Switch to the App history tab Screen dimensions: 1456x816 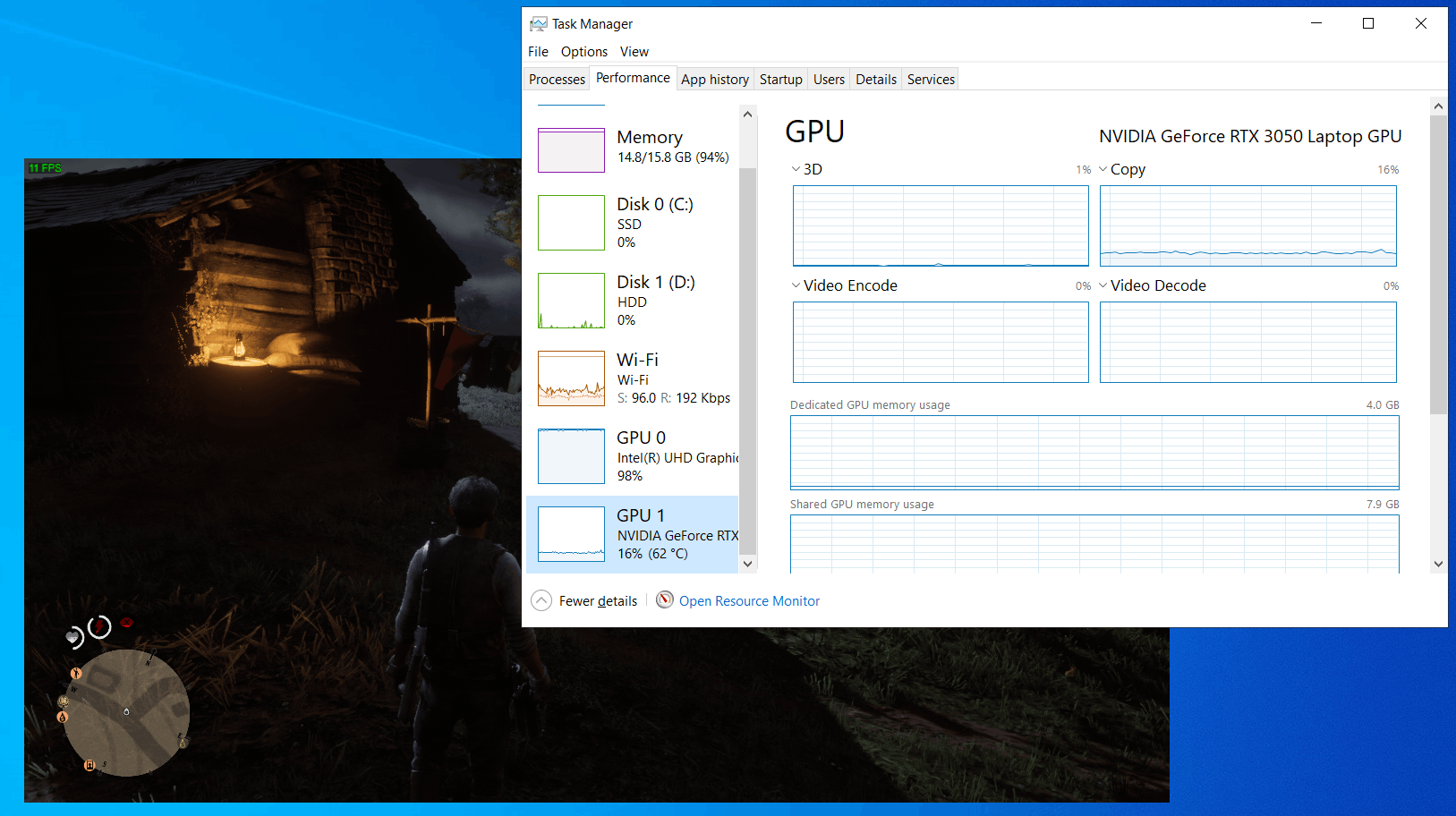tap(715, 80)
